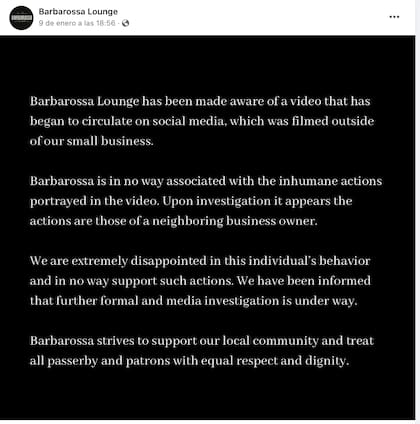This screenshot has height=424, width=420.
Task: Click the paragraph starting 'Barbarossa is in no way'
Action: [x=206, y=201]
